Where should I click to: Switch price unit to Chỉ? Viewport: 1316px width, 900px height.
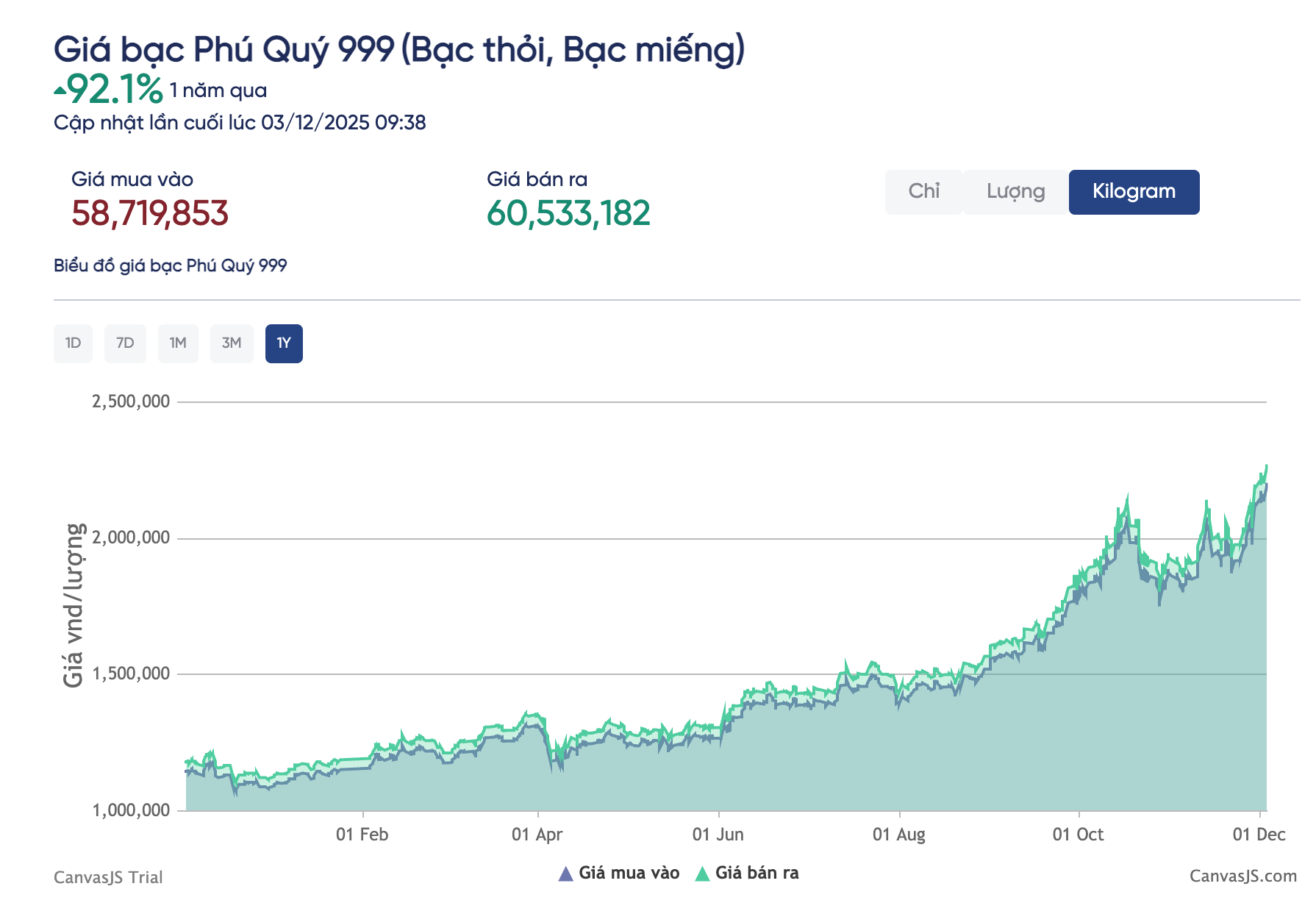click(923, 192)
